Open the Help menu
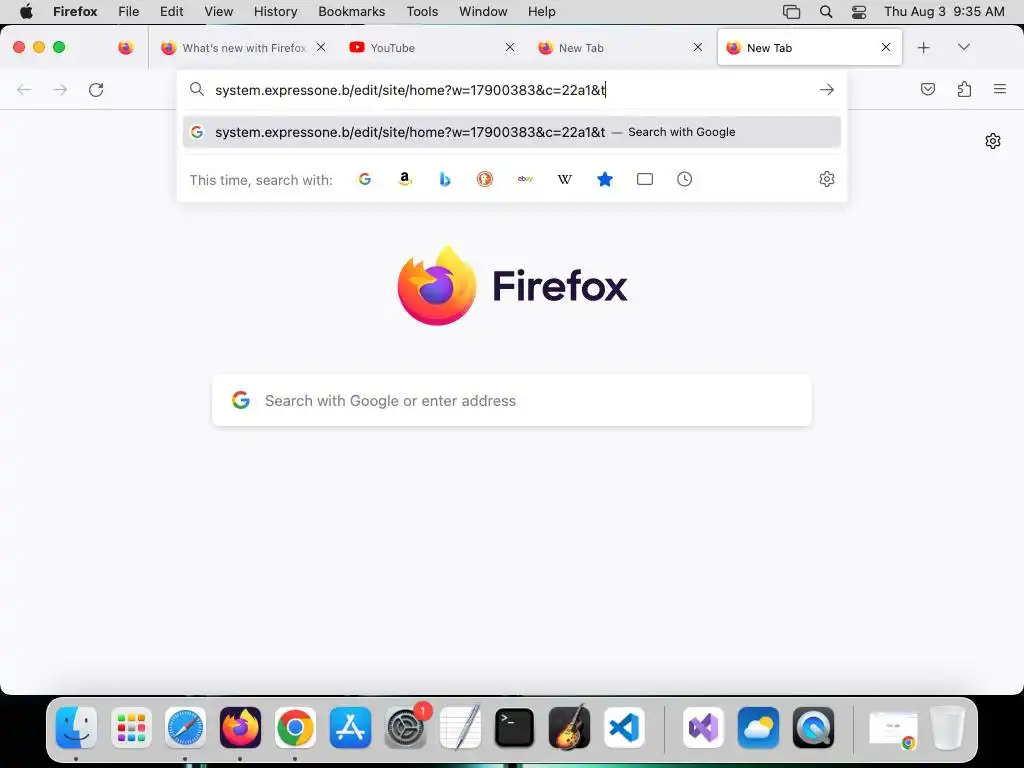The image size is (1024, 768). pos(541,12)
